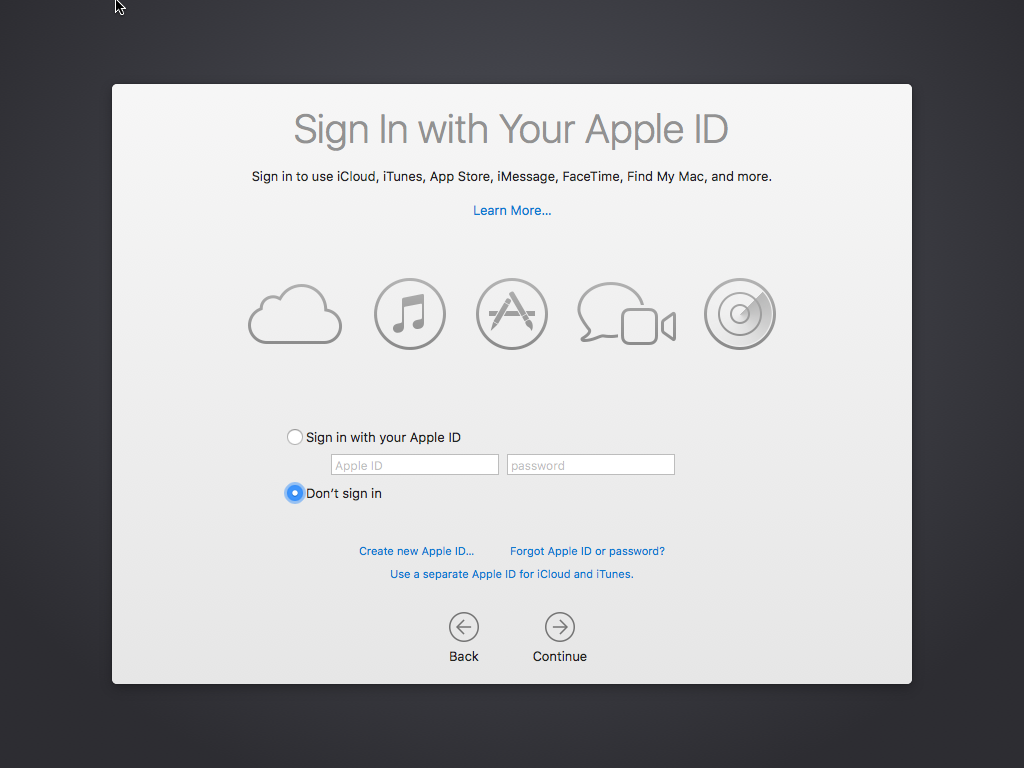Open Forgot Apple ID or password link

click(x=587, y=551)
